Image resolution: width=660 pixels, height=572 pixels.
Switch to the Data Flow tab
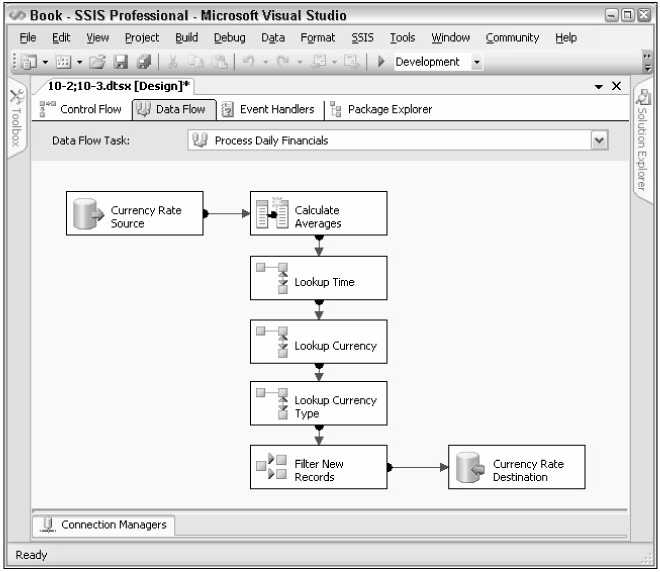174,109
